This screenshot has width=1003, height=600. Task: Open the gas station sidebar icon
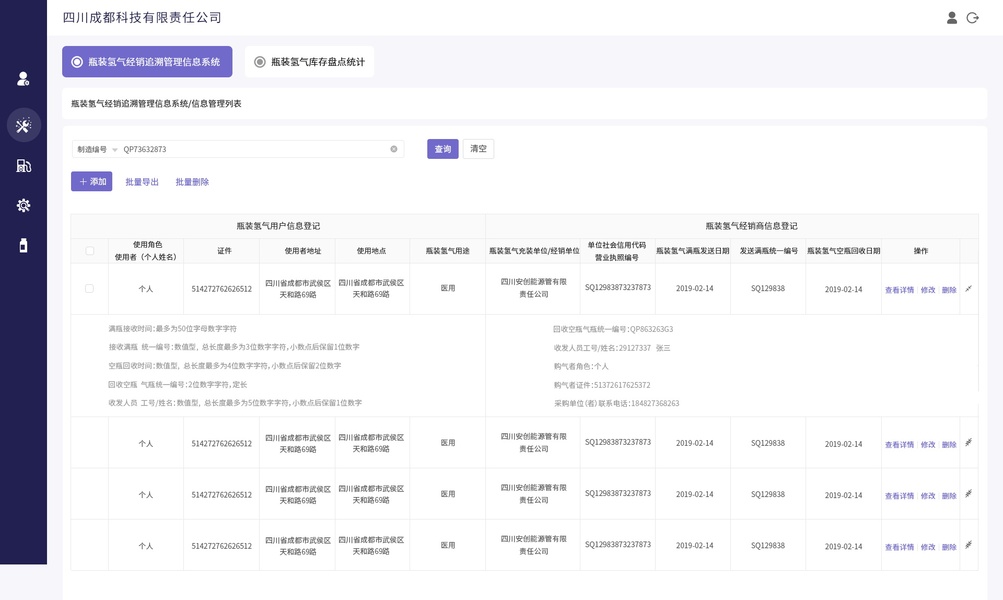(23, 165)
